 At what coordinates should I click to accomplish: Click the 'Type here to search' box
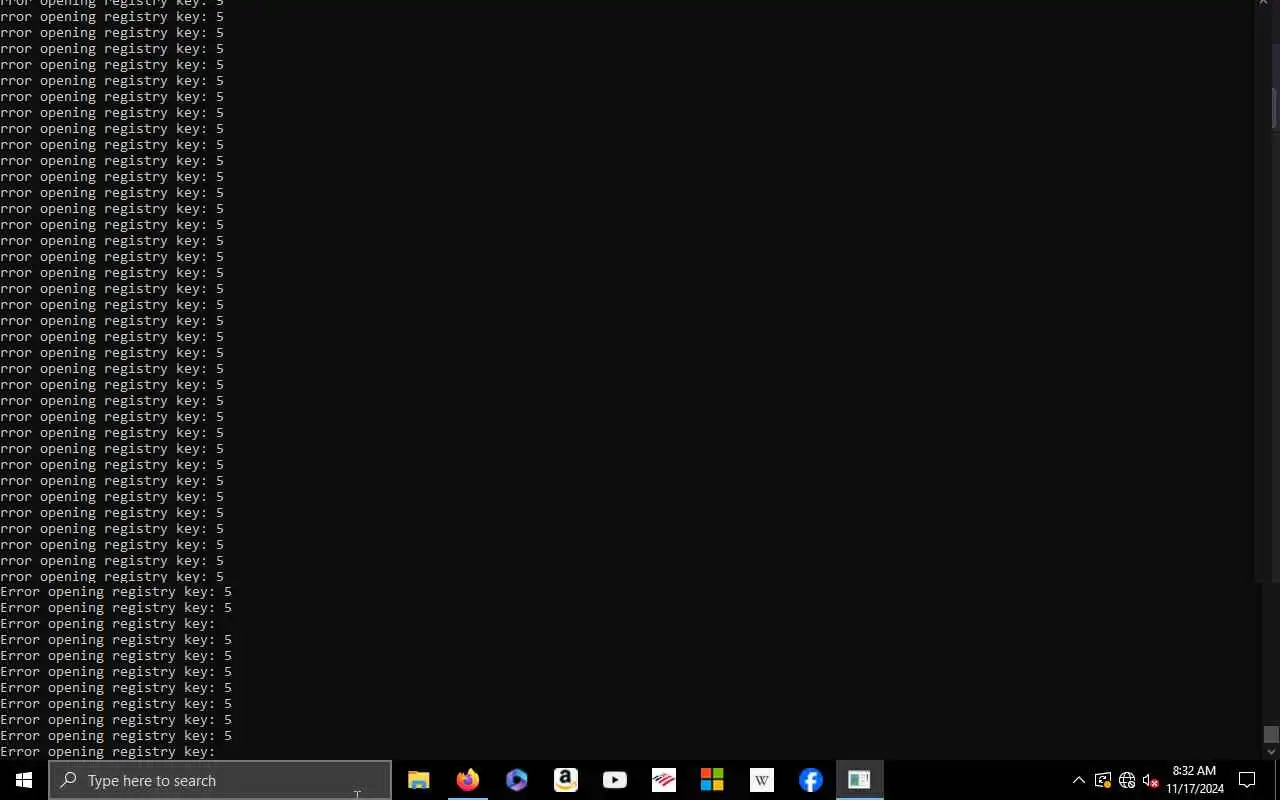pos(220,780)
